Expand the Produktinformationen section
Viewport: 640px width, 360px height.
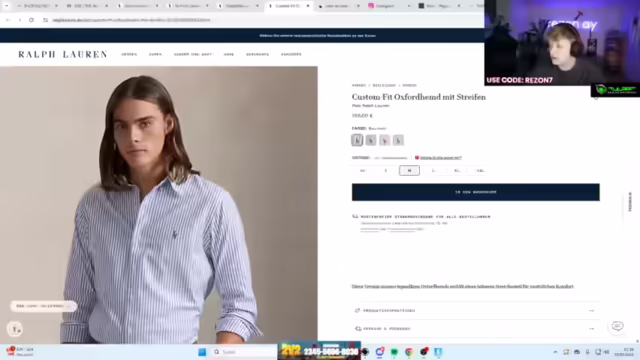pos(476,311)
